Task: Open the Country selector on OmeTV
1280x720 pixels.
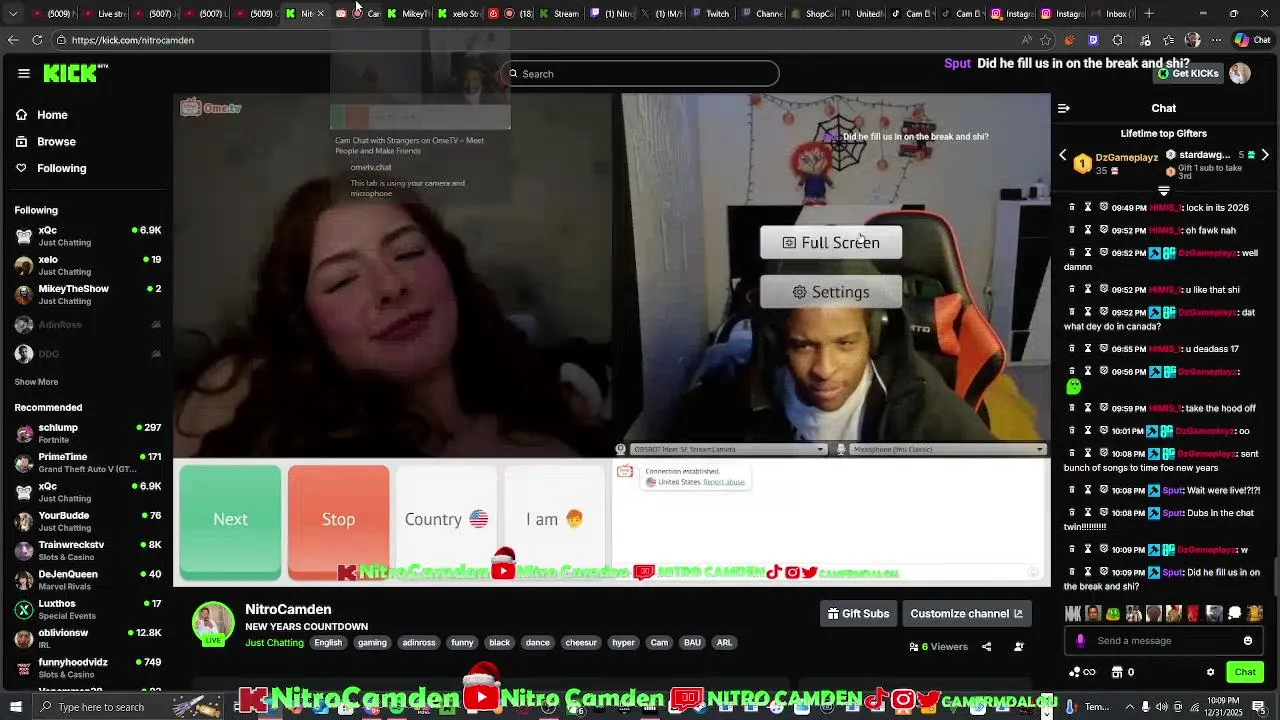Action: click(446, 519)
